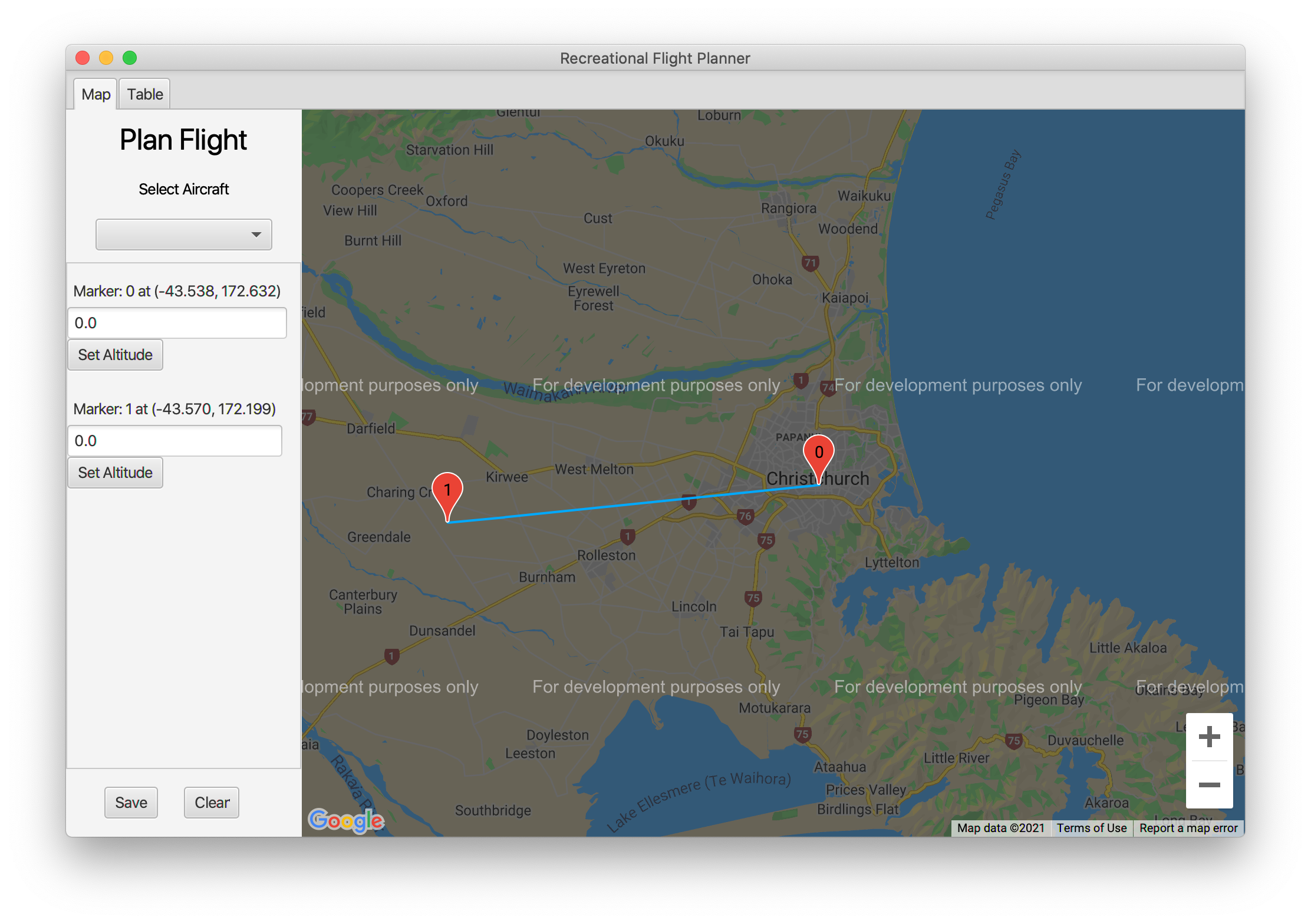Focus altitude field for Marker 0

[177, 323]
